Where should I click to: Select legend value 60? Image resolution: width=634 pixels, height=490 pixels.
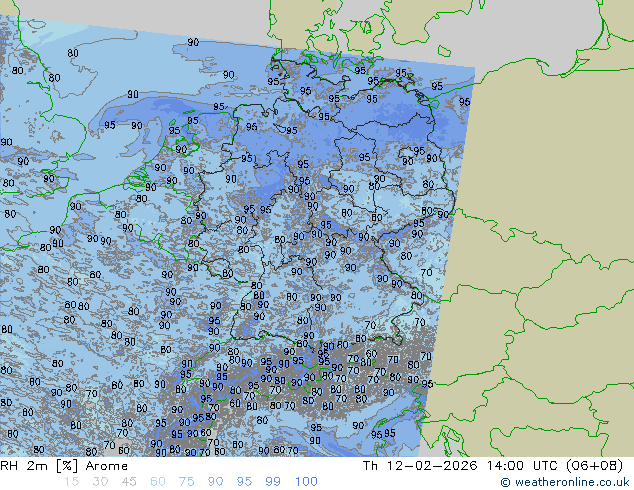[x=158, y=482]
